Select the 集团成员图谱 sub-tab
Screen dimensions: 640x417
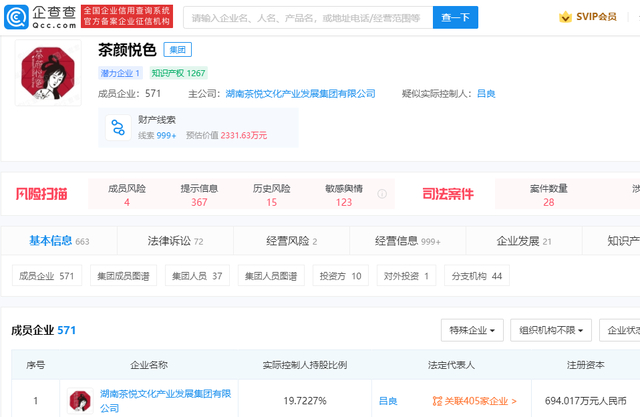click(x=121, y=276)
